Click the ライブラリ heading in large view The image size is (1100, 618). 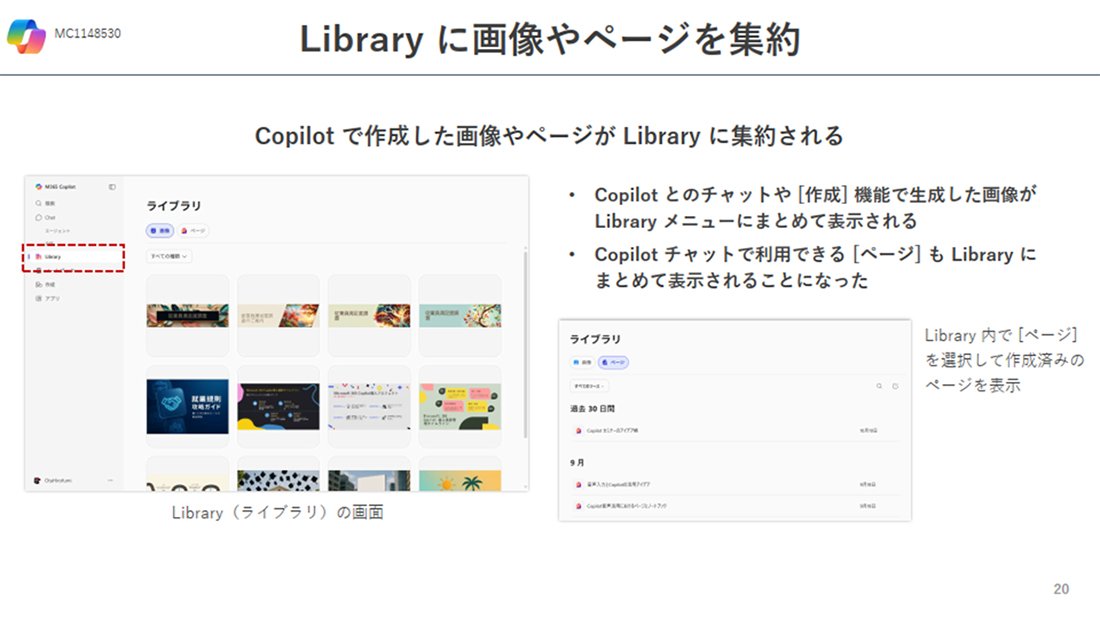174,206
